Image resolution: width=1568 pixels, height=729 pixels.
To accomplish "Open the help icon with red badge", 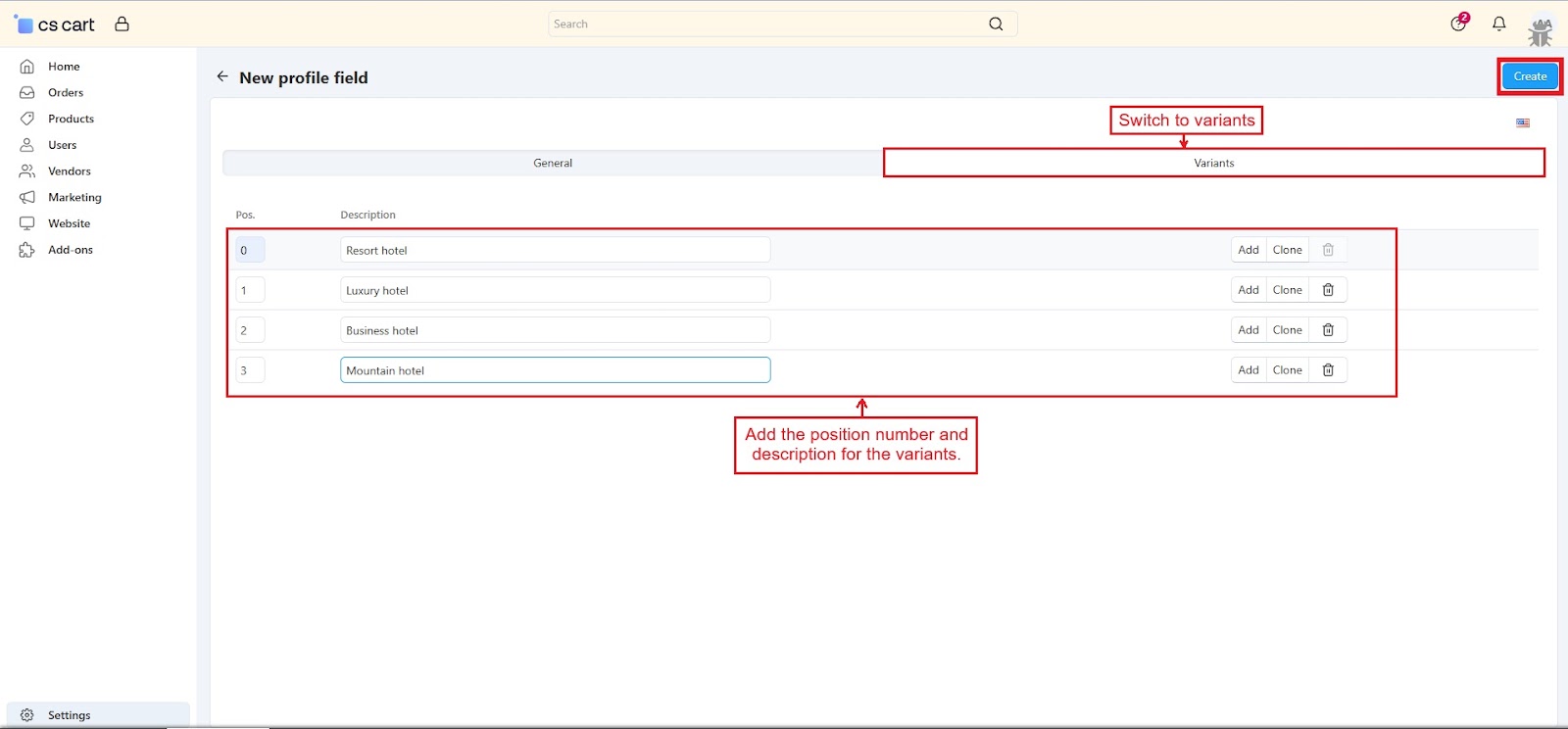I will tap(1458, 24).
